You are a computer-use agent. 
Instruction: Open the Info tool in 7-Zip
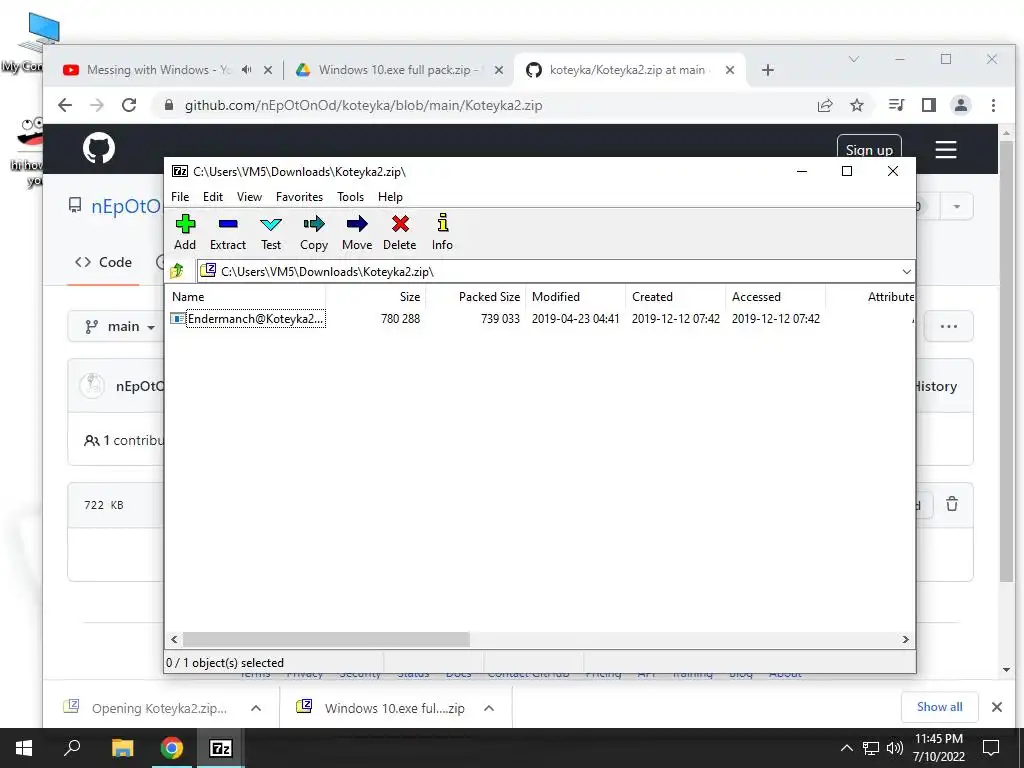(x=442, y=232)
